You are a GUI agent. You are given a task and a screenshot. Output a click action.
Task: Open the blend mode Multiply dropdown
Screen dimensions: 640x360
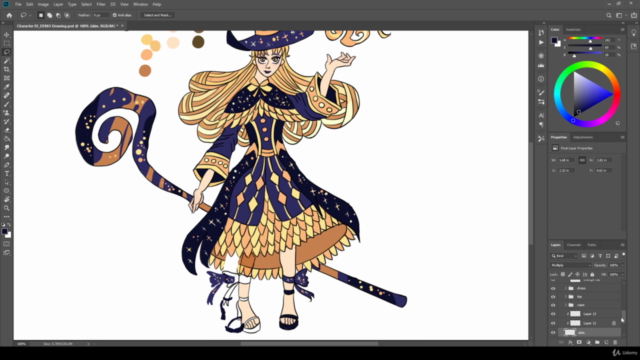pyautogui.click(x=571, y=265)
